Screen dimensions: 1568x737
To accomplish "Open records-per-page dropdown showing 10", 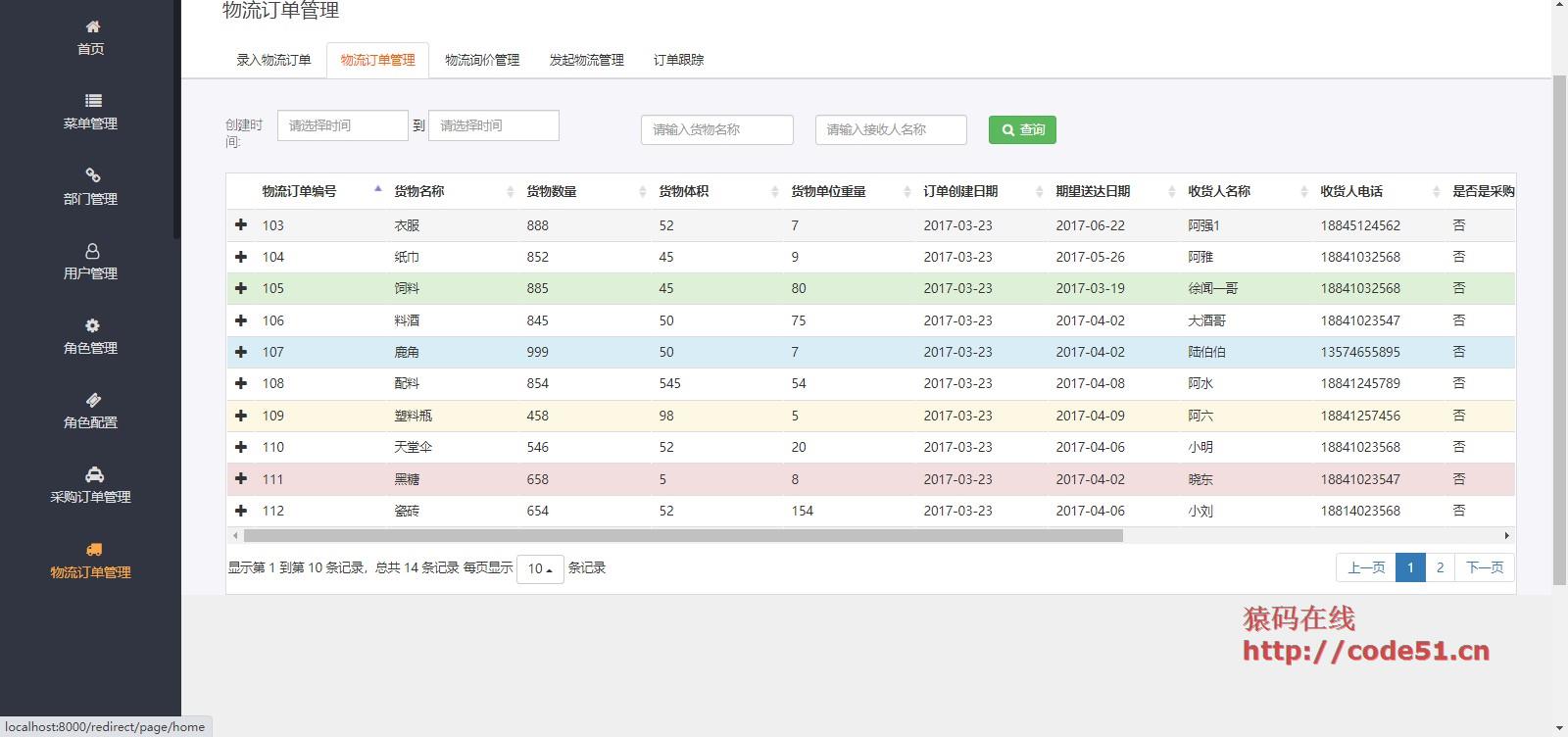I will (540, 568).
